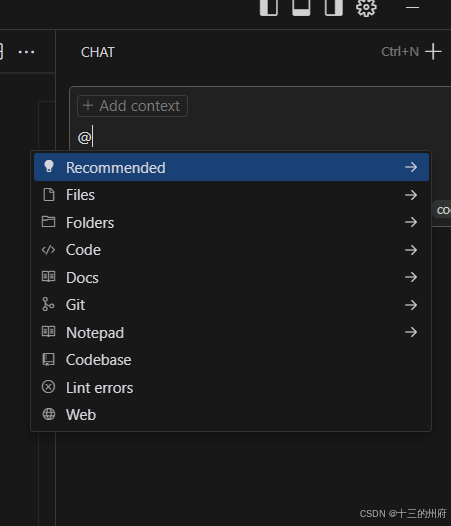
Task: Open the settings gear icon
Action: (x=366, y=7)
